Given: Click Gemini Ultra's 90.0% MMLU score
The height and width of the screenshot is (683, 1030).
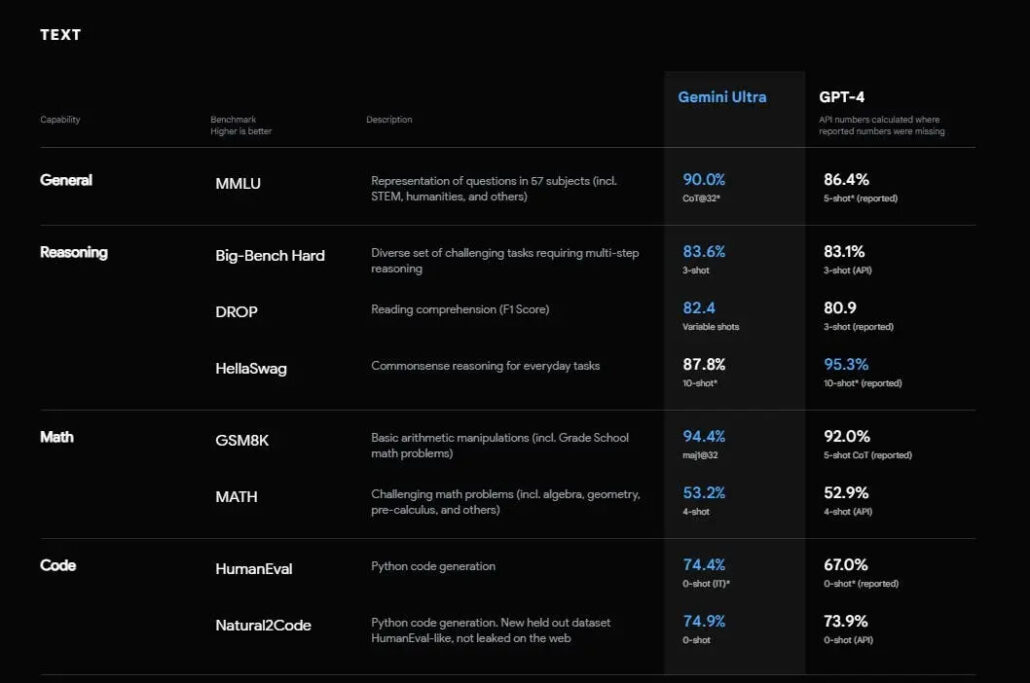Looking at the screenshot, I should click(x=704, y=180).
